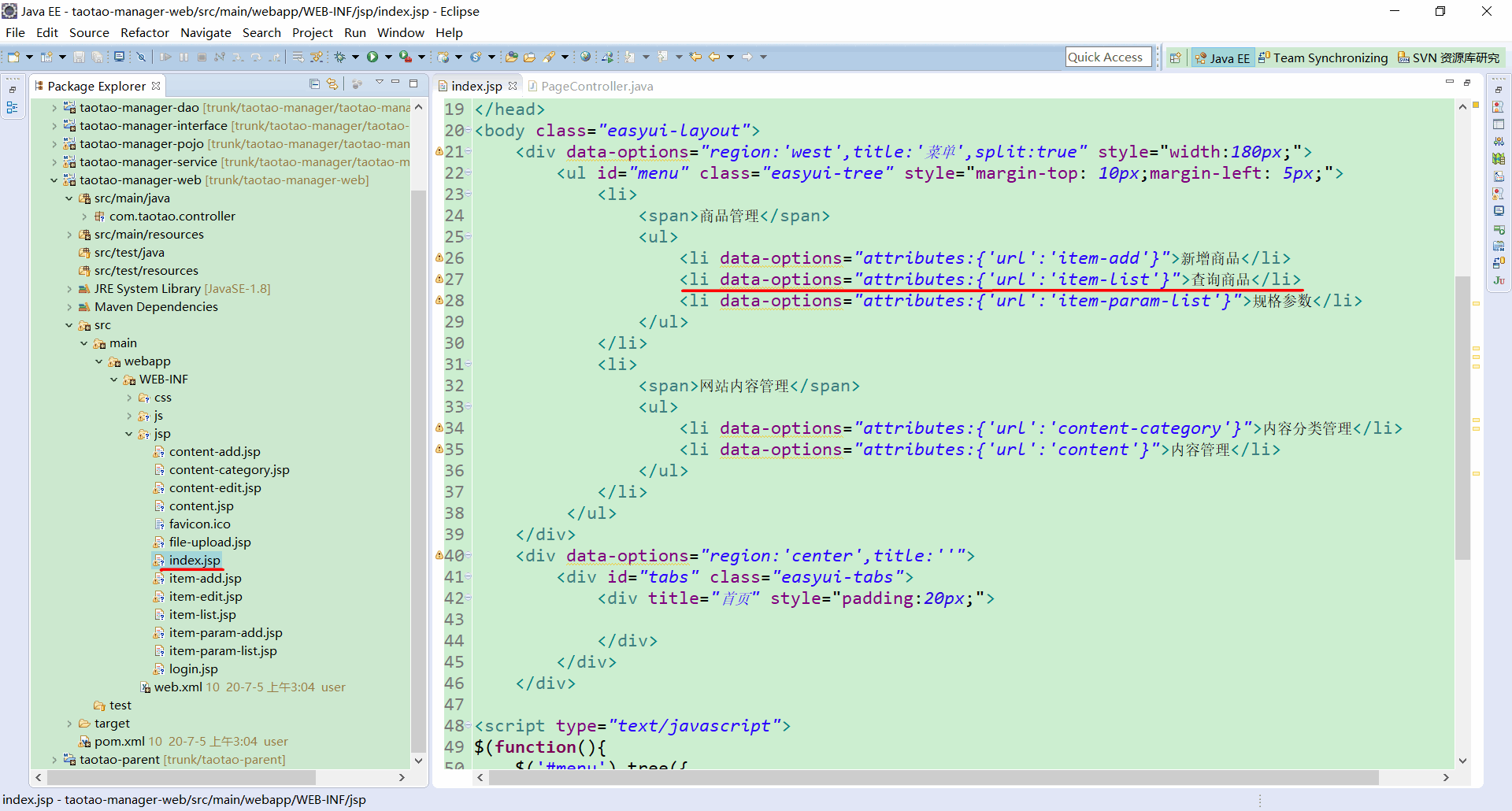Click the Open Type folder icon
Screen dimensions: 1512x811
point(512,57)
